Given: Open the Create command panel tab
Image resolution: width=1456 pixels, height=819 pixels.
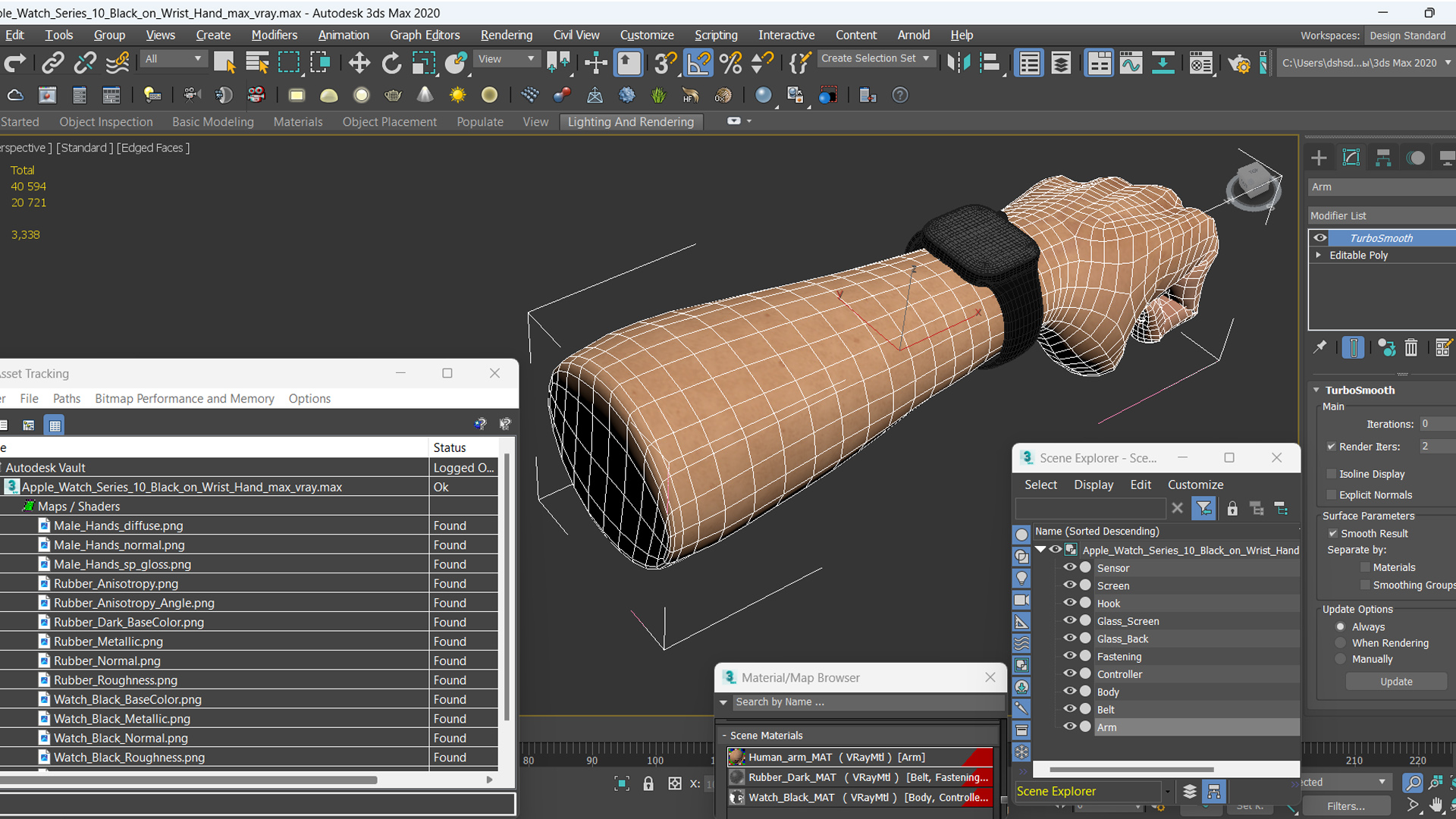Looking at the screenshot, I should pos(1319,158).
